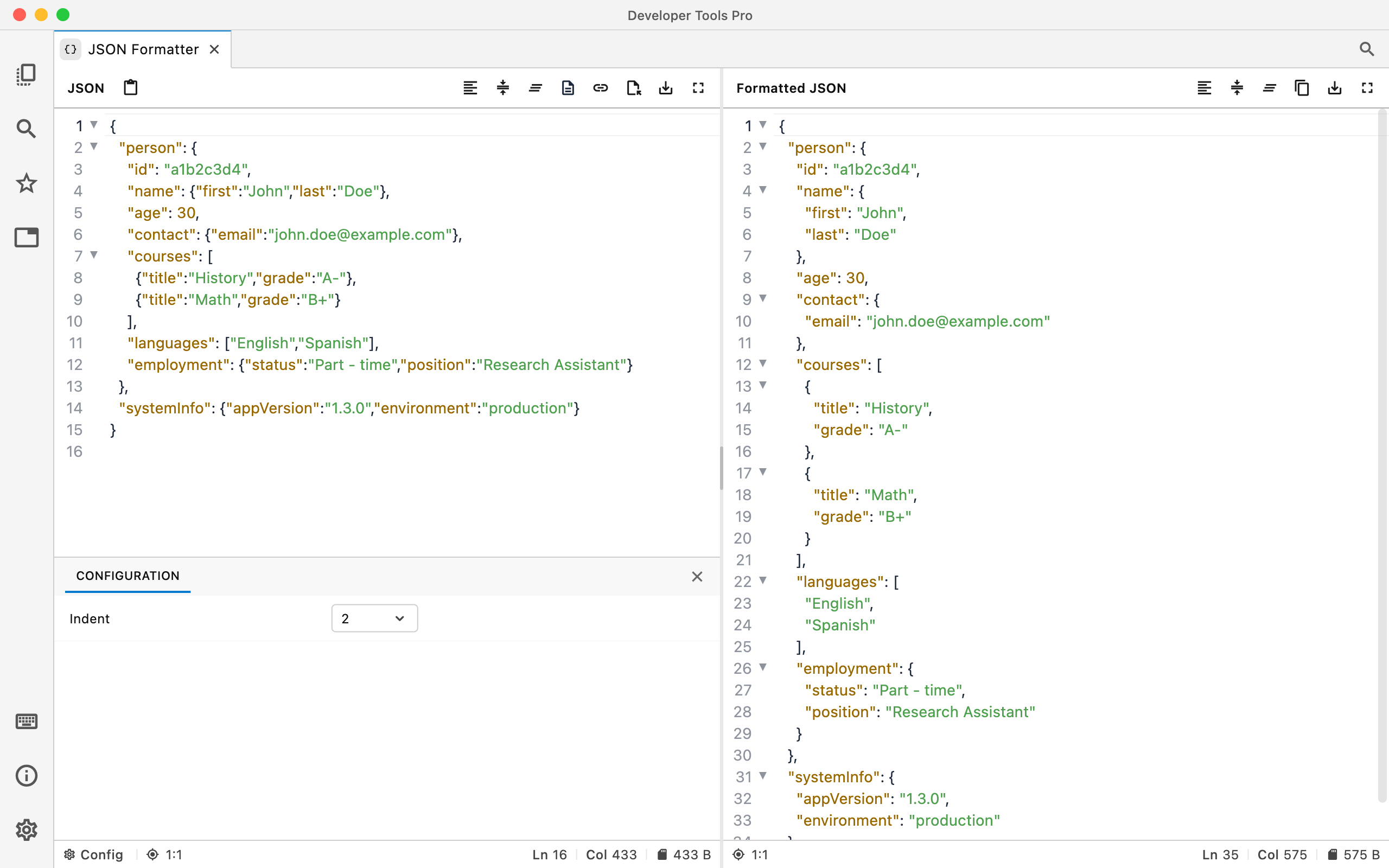Screen dimensions: 1389x868
Task: Open the Indent dropdown showing 2
Action: pos(374,618)
